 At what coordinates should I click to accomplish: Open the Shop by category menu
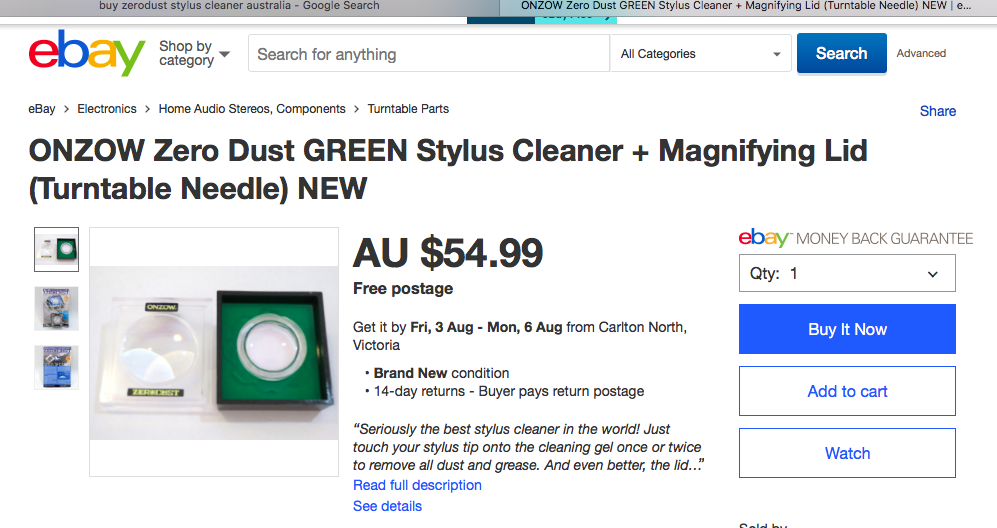(x=194, y=53)
